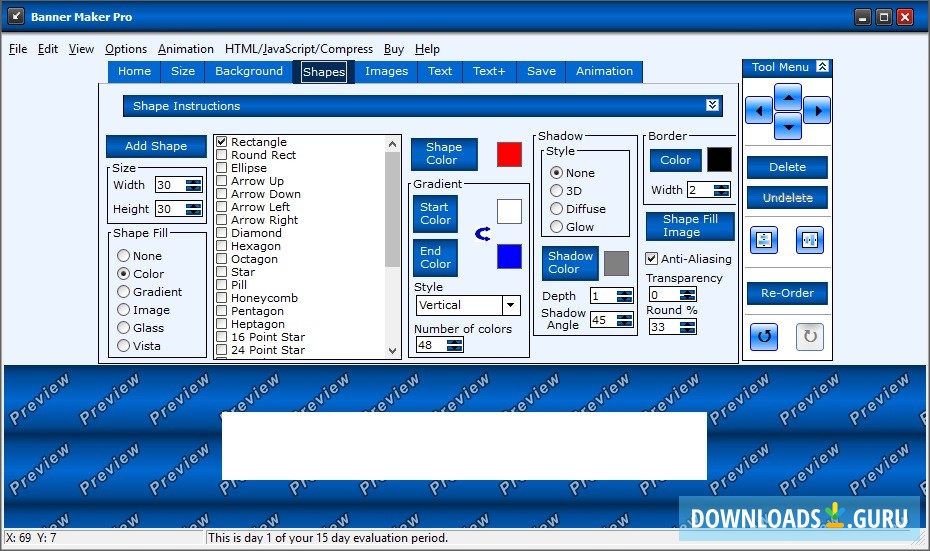The width and height of the screenshot is (930, 551).
Task: Click the Banner Maker Pro title bar icon
Action: click(16, 16)
